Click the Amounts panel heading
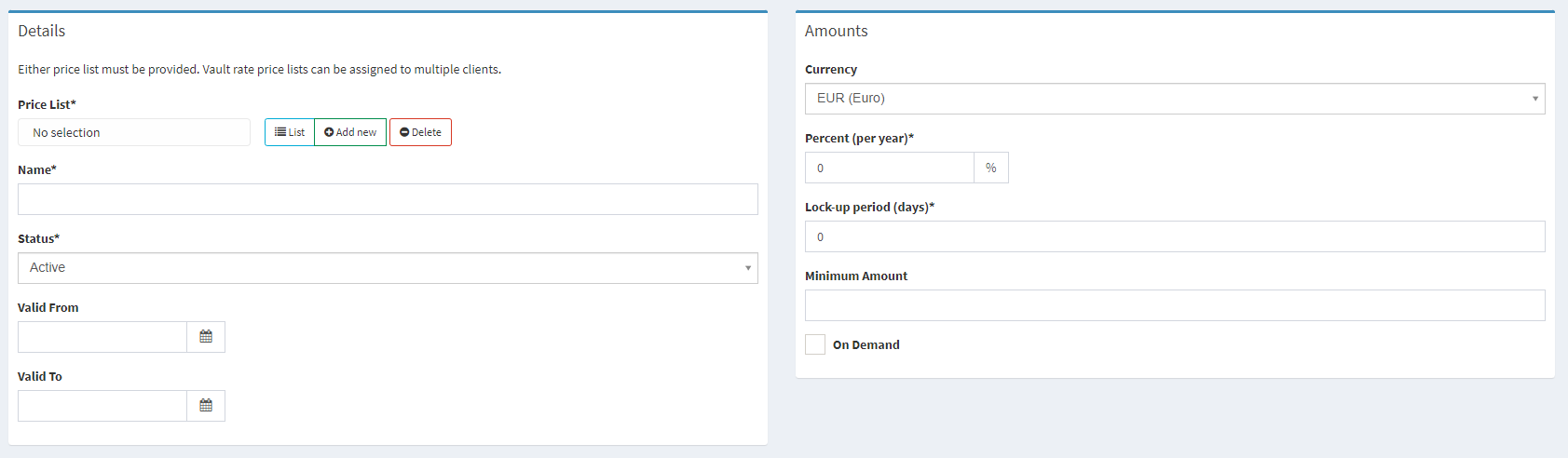 click(836, 31)
